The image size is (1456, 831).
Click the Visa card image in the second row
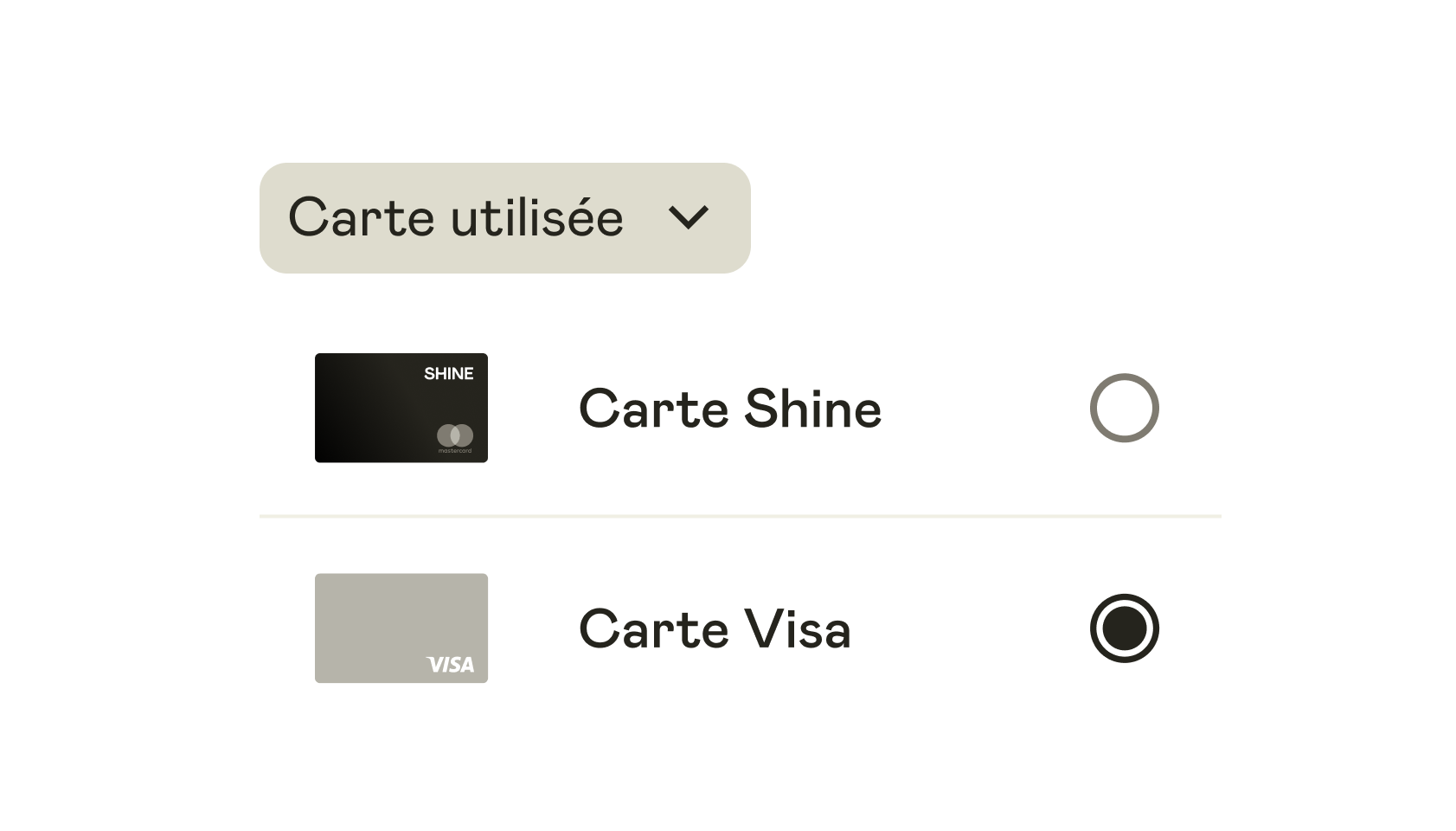(401, 628)
